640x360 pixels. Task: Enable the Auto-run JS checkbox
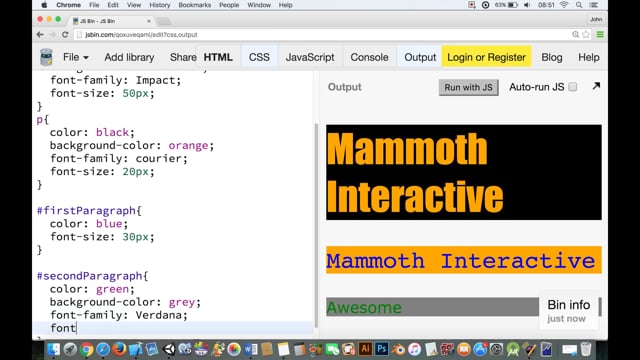(x=573, y=87)
